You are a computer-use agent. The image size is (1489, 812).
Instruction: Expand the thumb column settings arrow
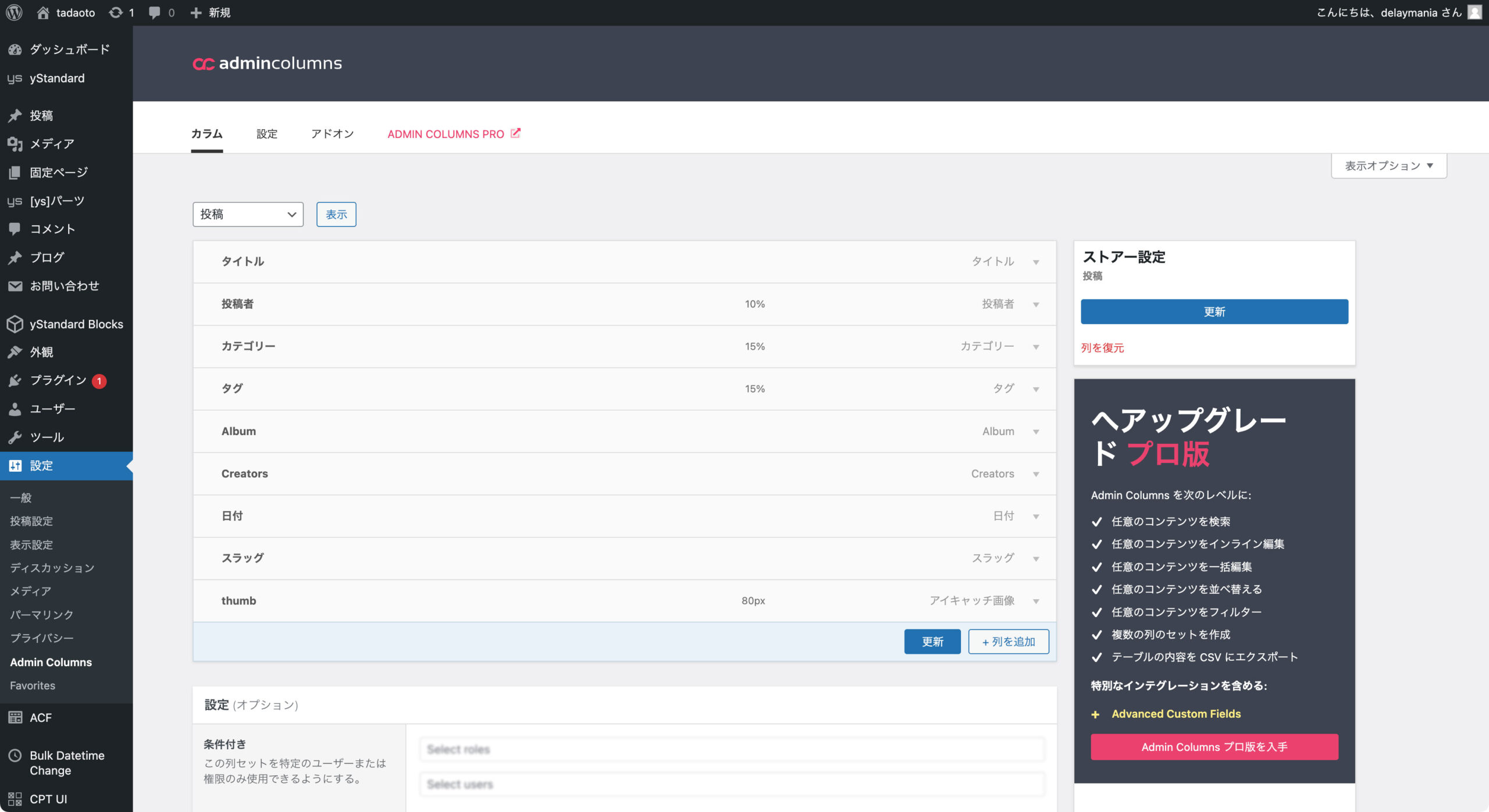(1036, 601)
